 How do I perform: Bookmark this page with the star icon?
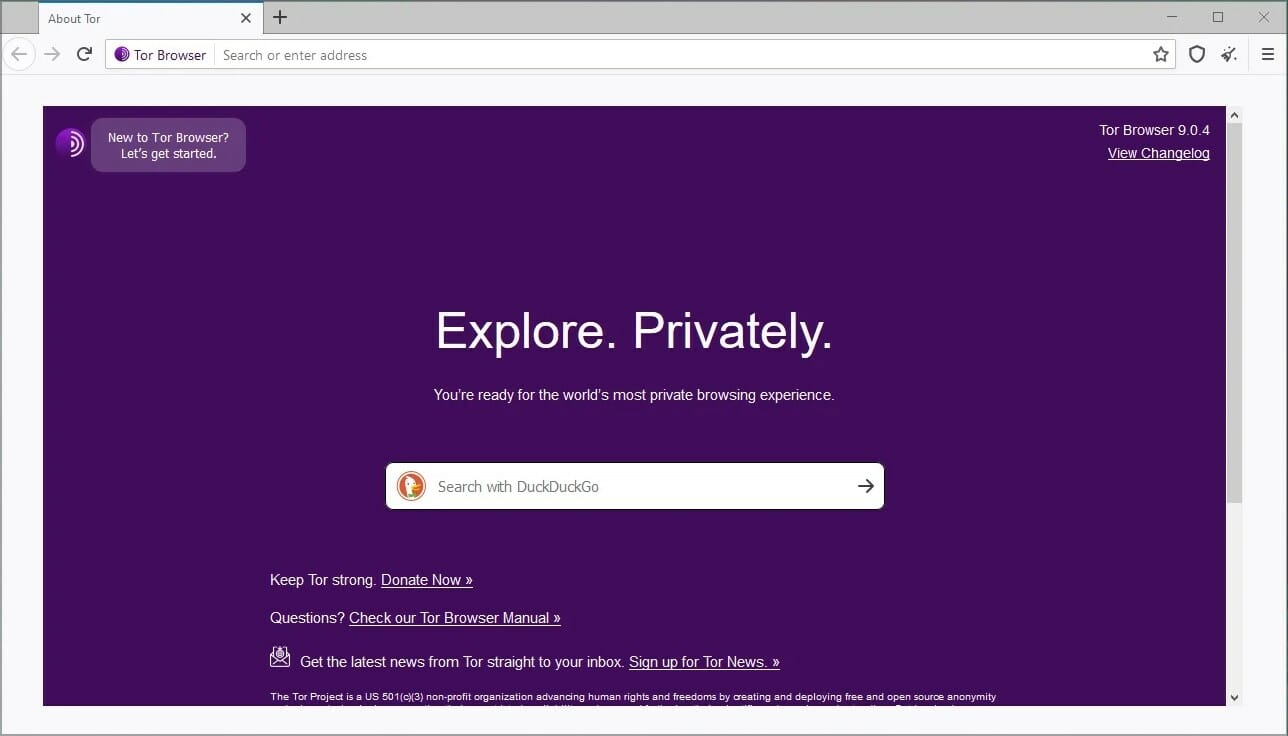[x=1160, y=55]
